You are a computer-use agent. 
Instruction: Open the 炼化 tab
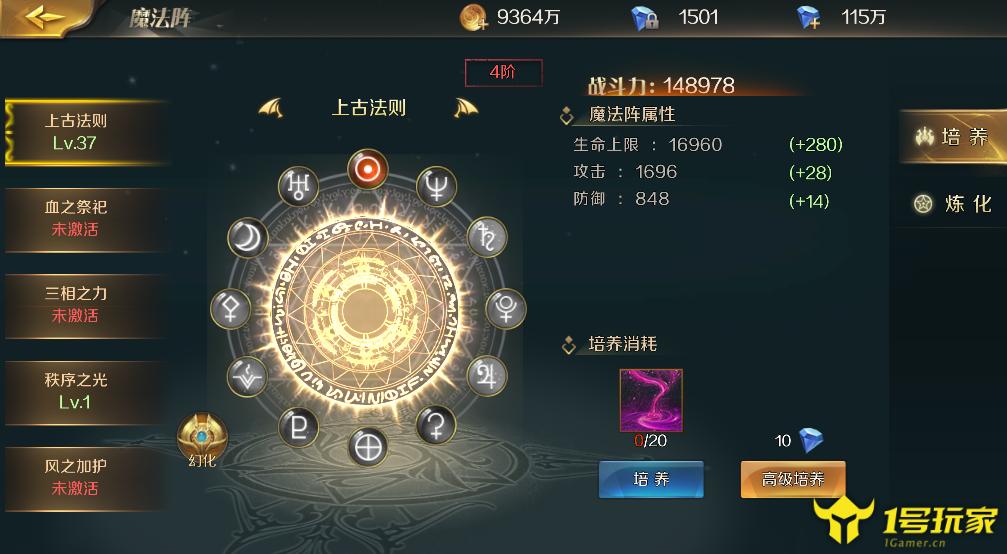click(953, 204)
